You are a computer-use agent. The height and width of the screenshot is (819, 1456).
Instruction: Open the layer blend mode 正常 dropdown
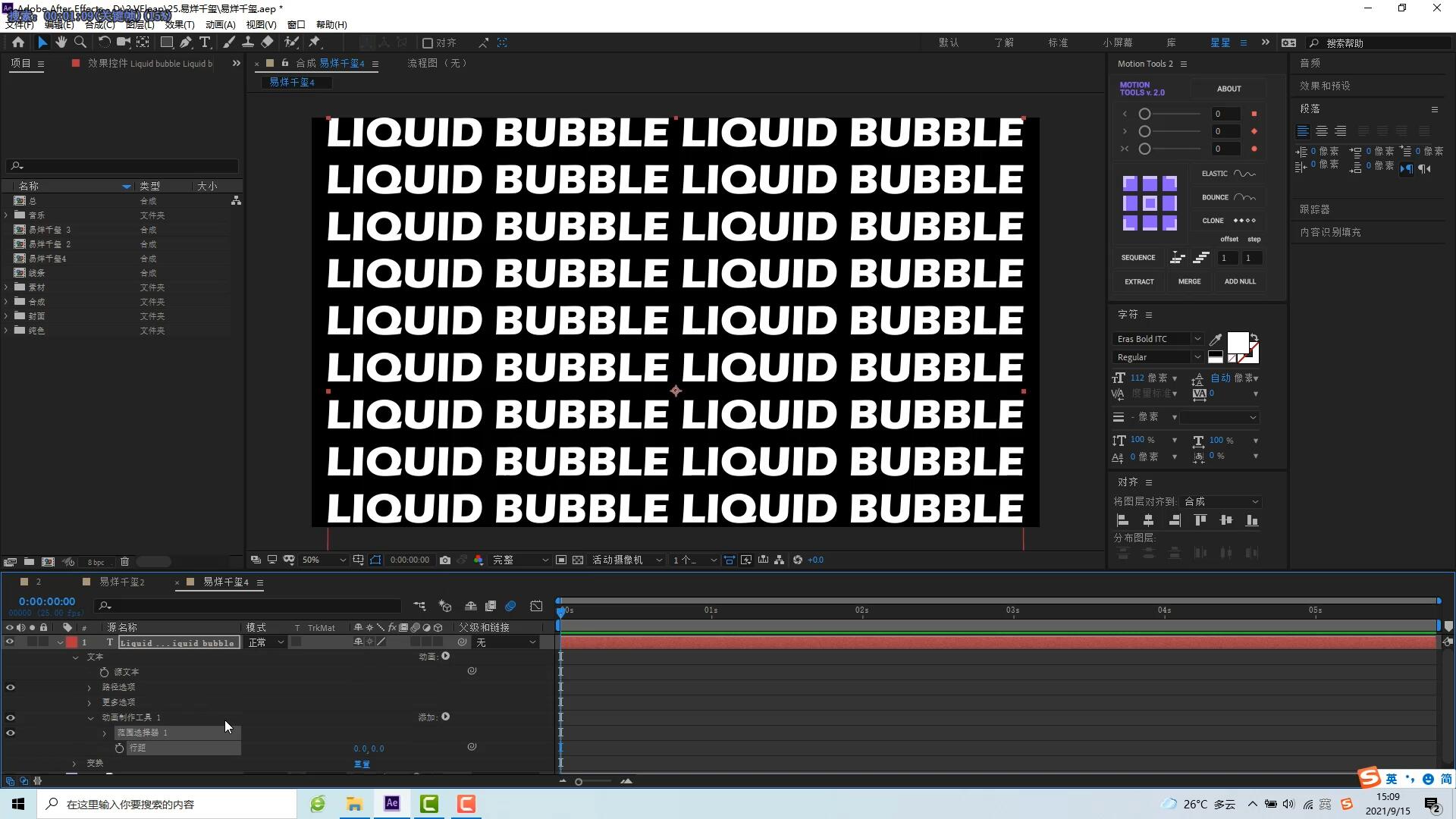[x=265, y=642]
